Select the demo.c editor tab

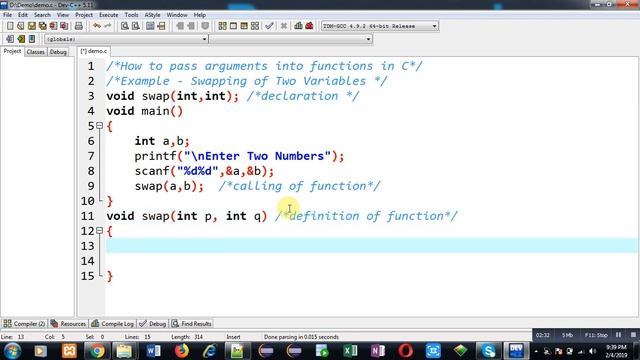pyautogui.click(x=94, y=51)
